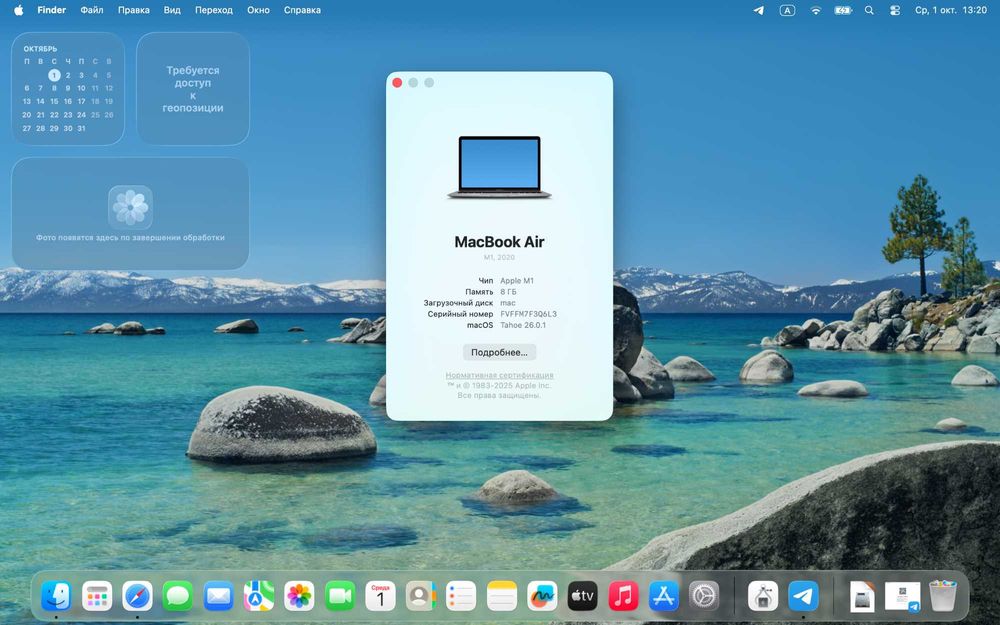Viewport: 1000px width, 625px height.
Task: Click the date and time 'Ср, 1 окт. 13:20'
Action: pos(951,10)
